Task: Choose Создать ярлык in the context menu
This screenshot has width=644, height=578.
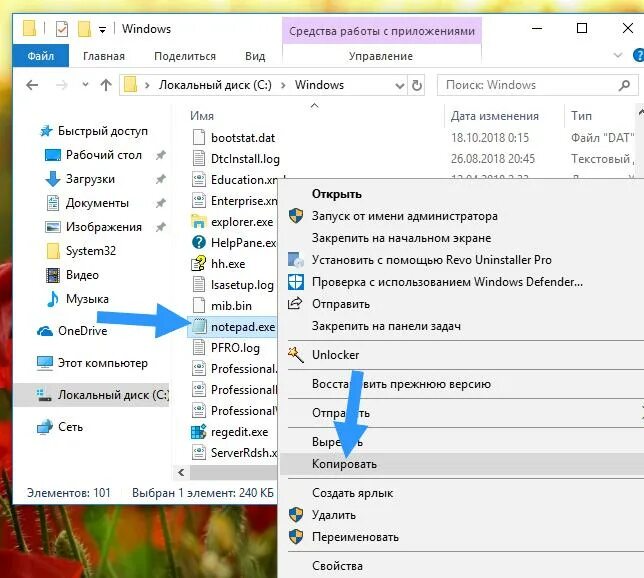Action: pyautogui.click(x=352, y=493)
